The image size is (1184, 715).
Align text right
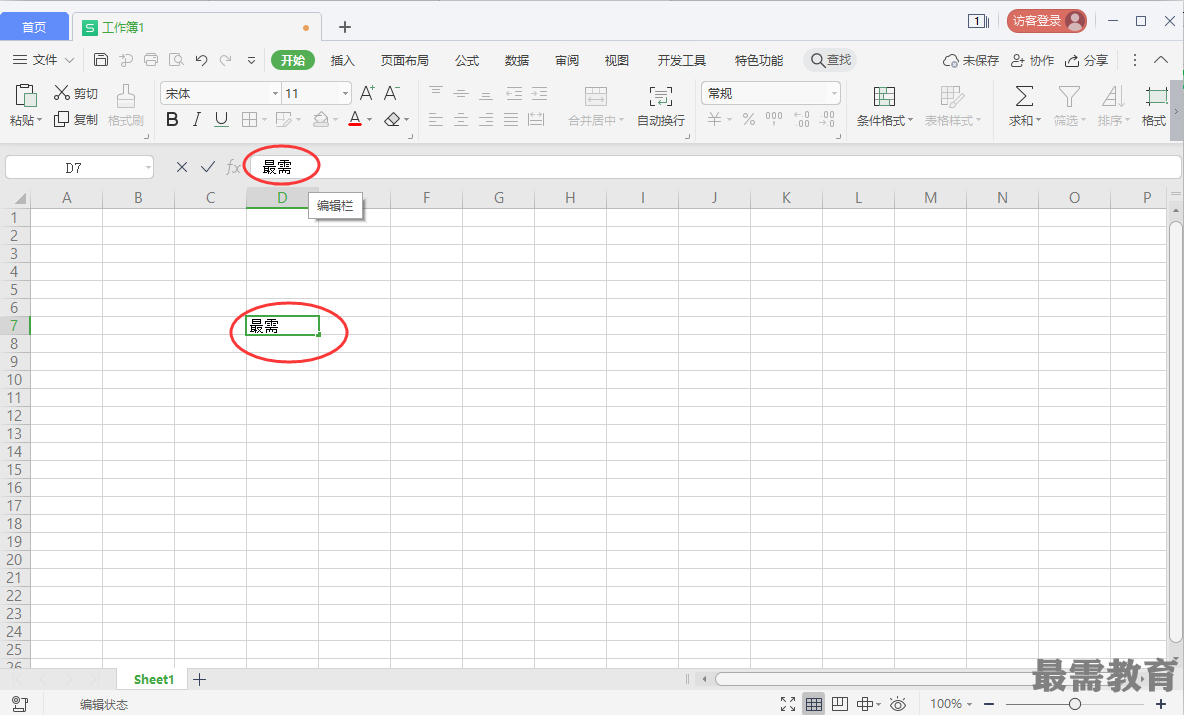click(486, 119)
